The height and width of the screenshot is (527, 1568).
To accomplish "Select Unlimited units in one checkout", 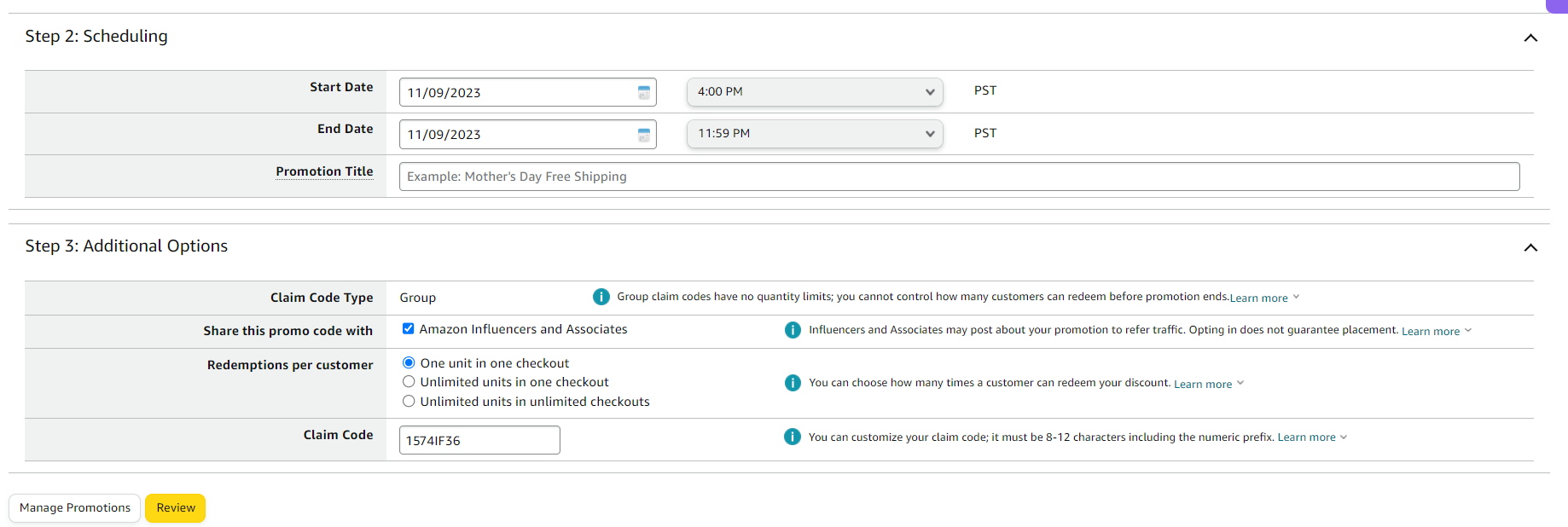I will point(409,382).
